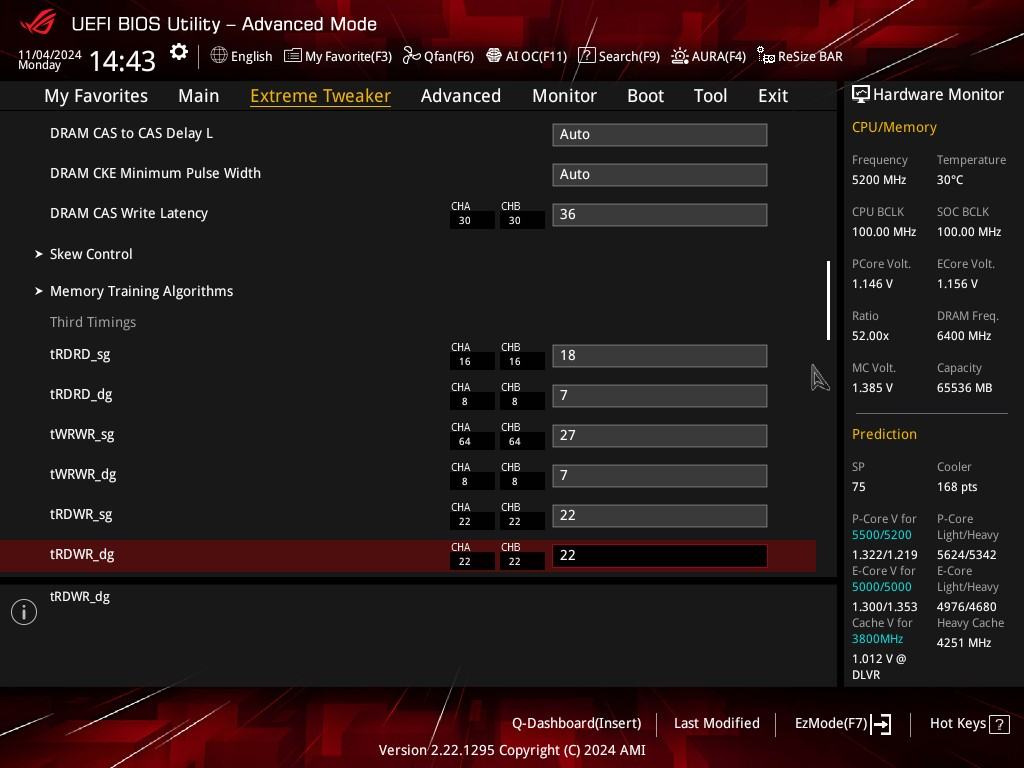Click the CPU Frequency 5200 MHz value

pyautogui.click(x=878, y=180)
